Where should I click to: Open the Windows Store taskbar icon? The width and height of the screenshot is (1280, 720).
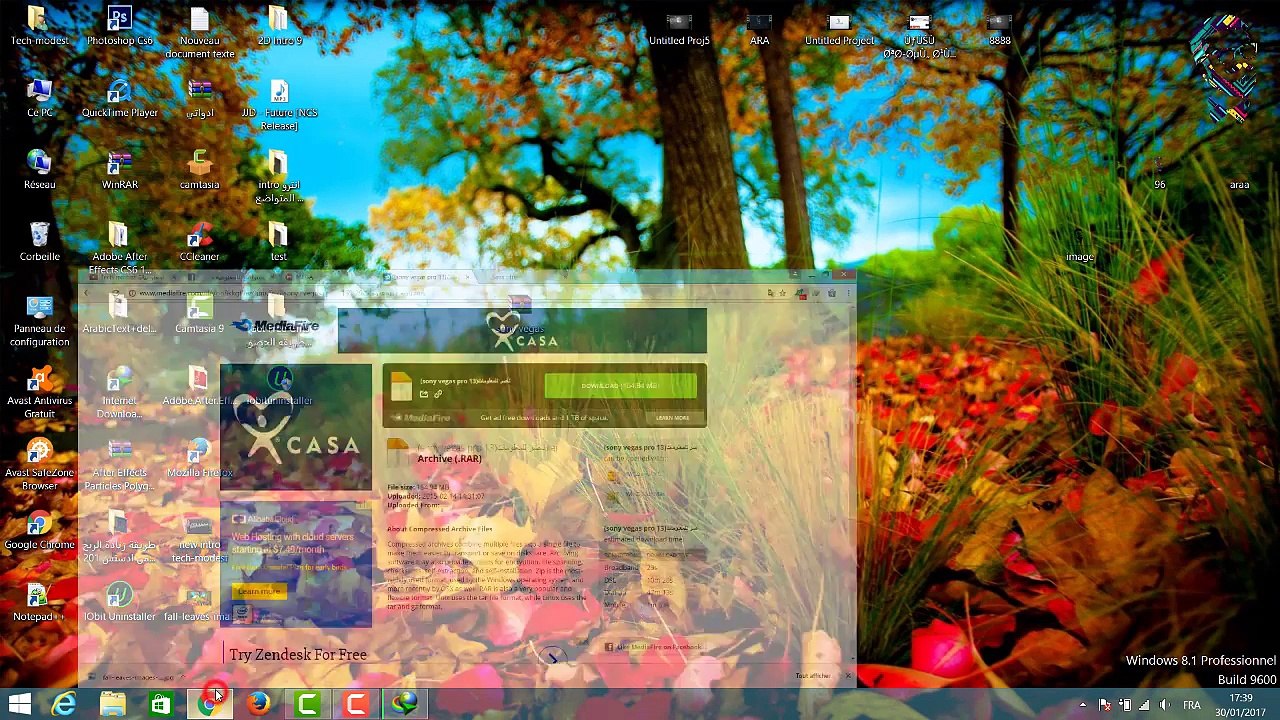click(x=160, y=705)
